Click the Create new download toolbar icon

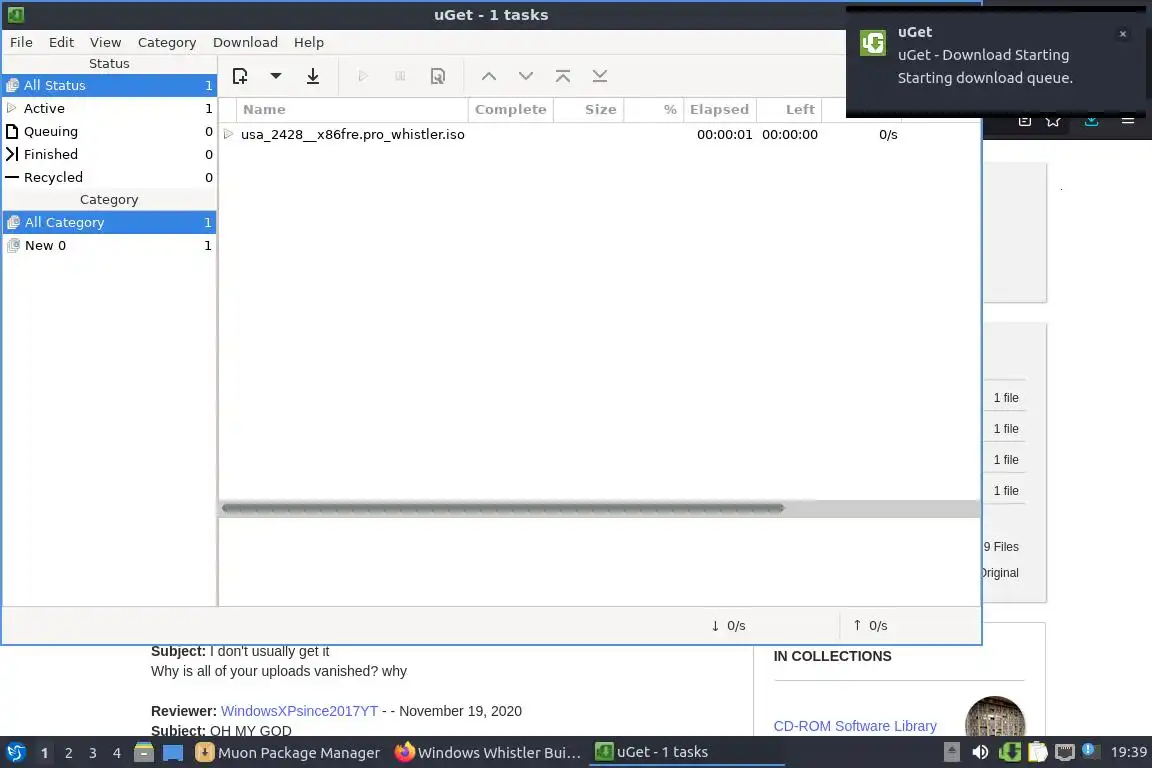[x=240, y=76]
